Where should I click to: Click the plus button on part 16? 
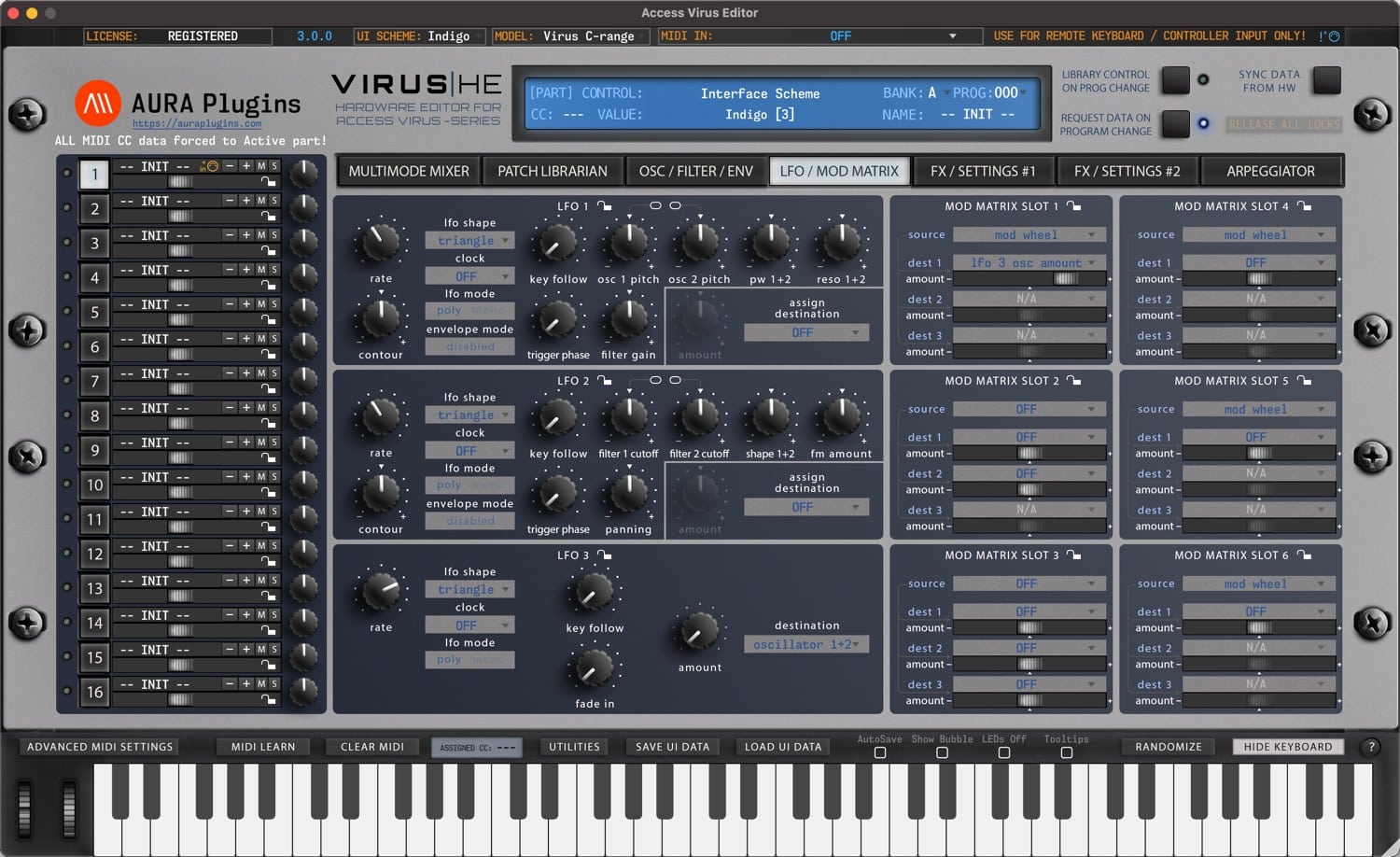tap(246, 684)
